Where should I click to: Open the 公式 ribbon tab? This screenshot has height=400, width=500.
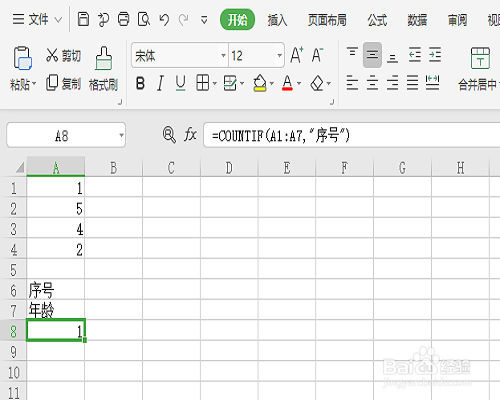(377, 20)
